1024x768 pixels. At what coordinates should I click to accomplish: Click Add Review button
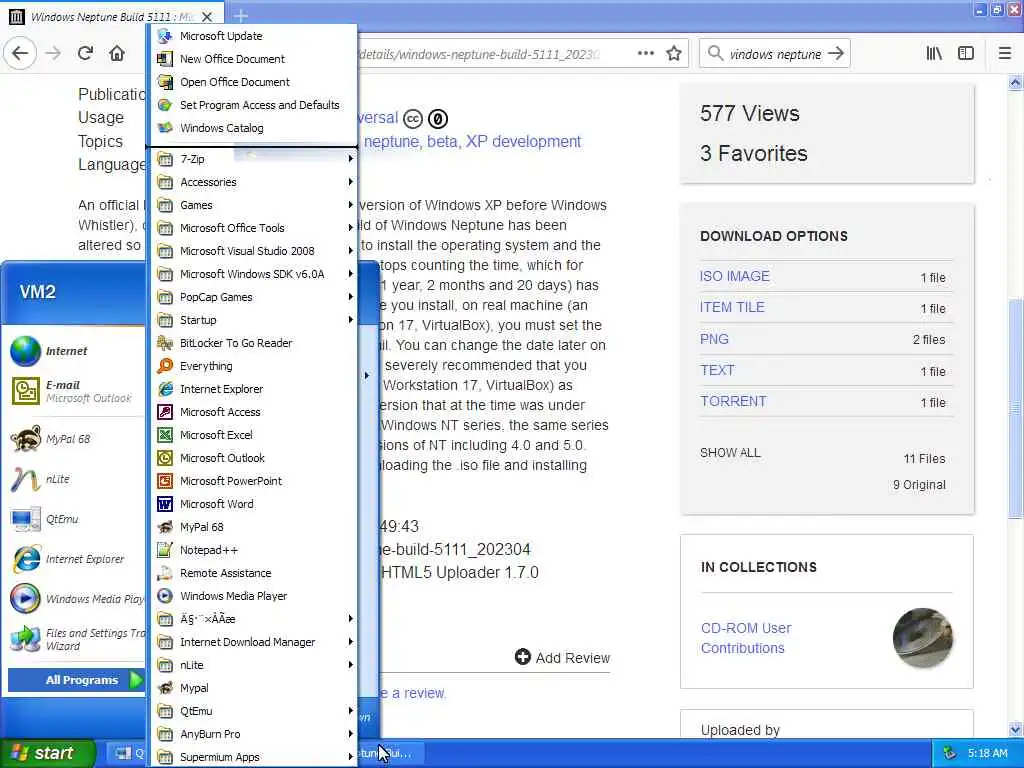[562, 658]
